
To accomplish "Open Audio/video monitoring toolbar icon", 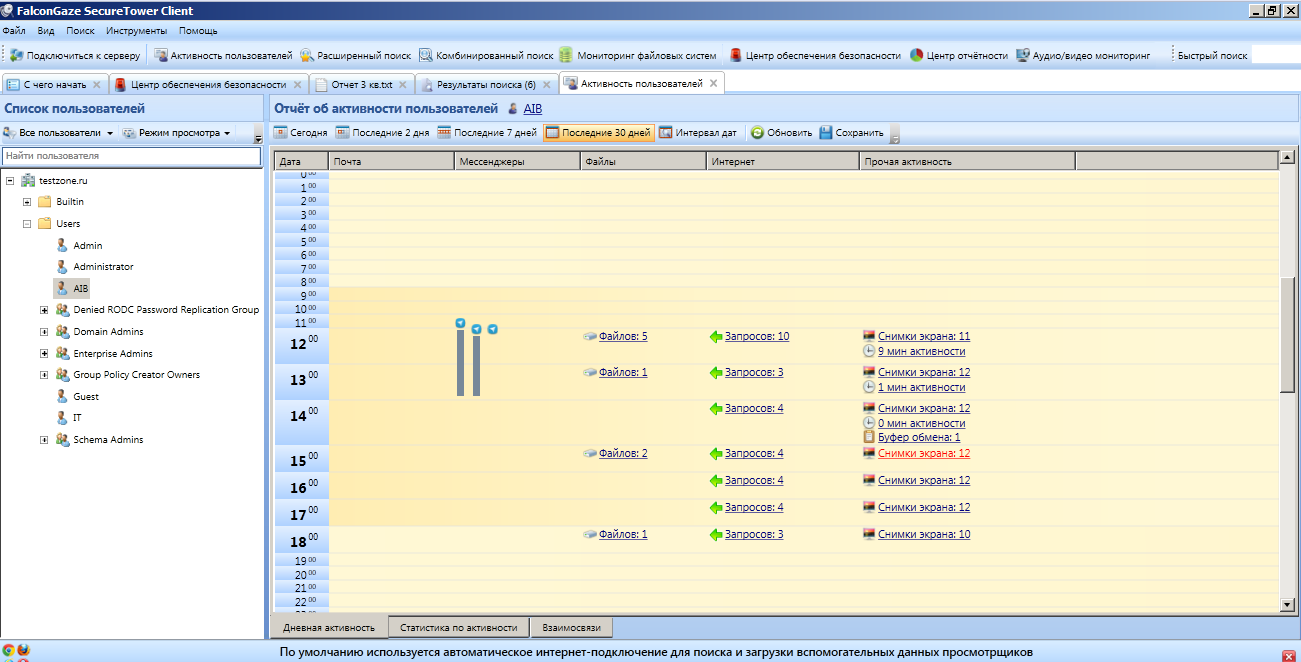I will click(1023, 56).
